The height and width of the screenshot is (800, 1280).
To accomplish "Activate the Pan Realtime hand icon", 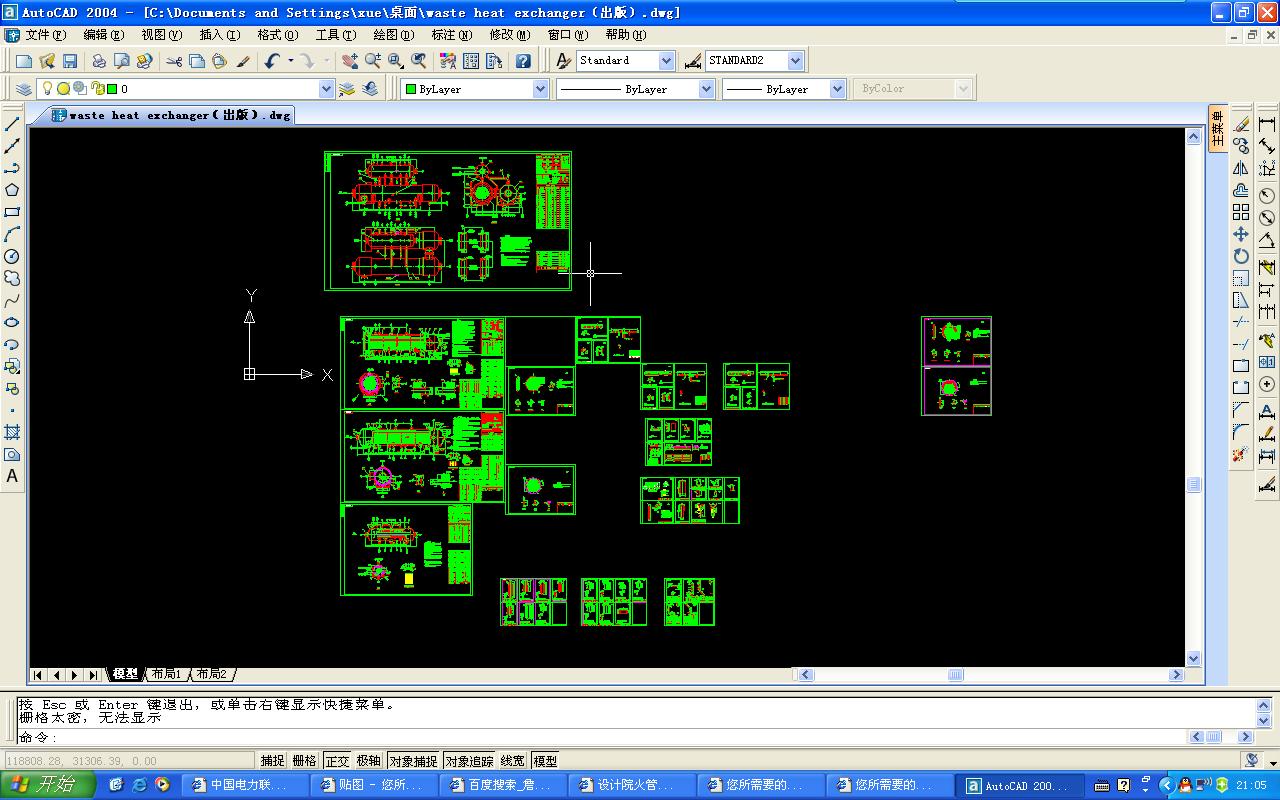I will 349,61.
